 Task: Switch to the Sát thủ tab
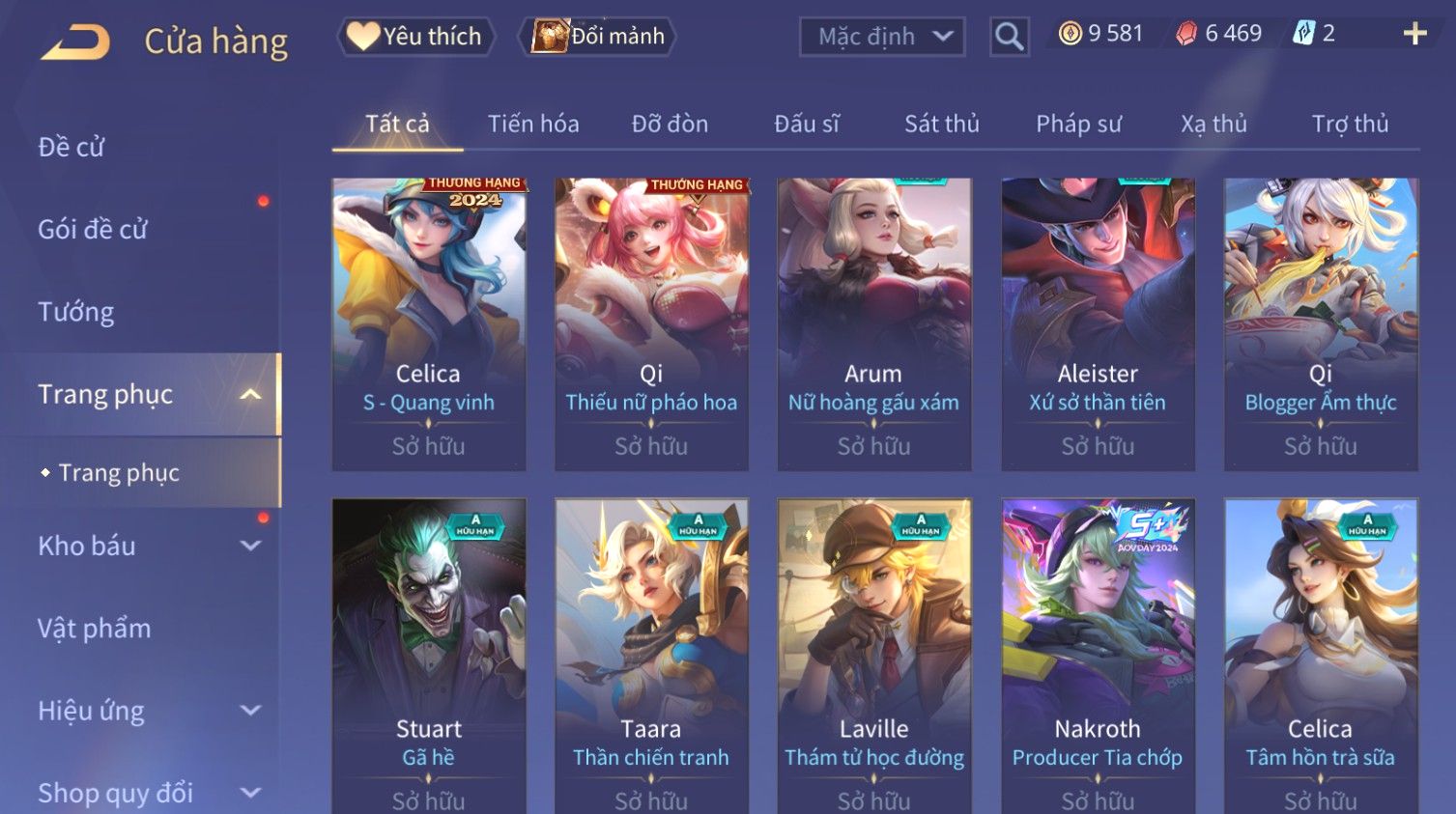tap(942, 124)
